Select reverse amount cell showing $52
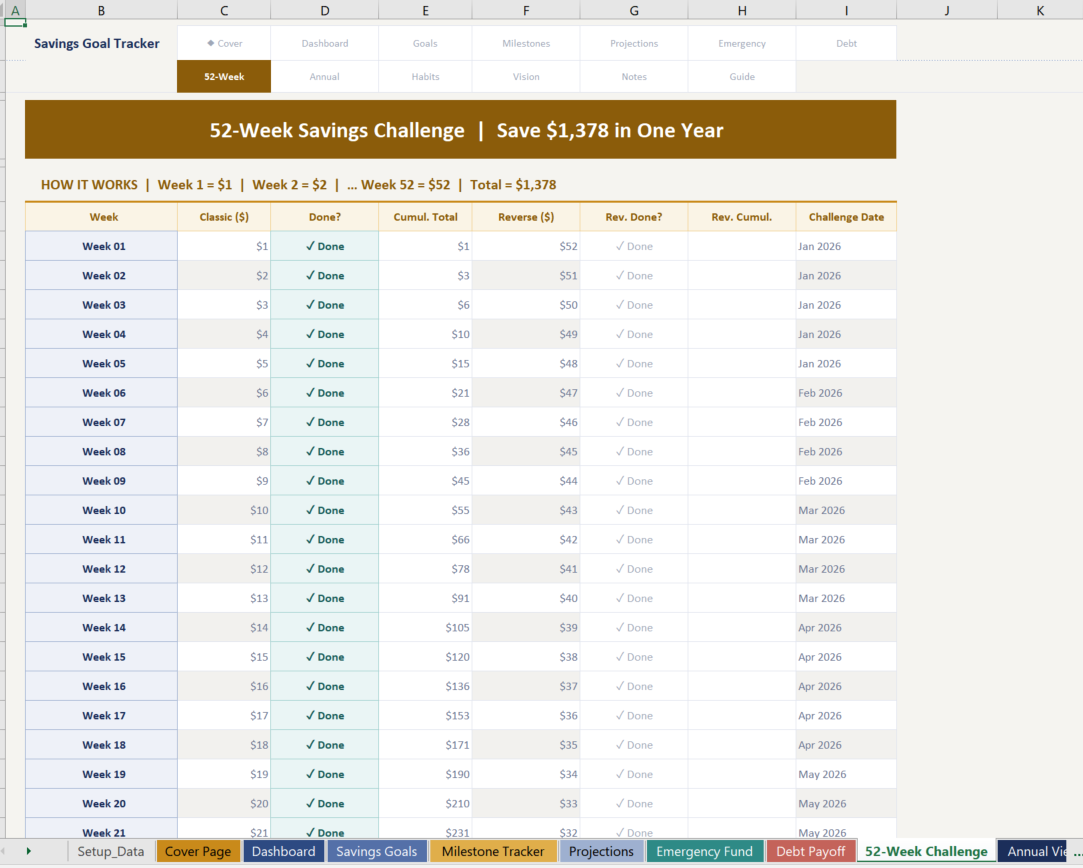This screenshot has height=868, width=1083. pos(526,246)
